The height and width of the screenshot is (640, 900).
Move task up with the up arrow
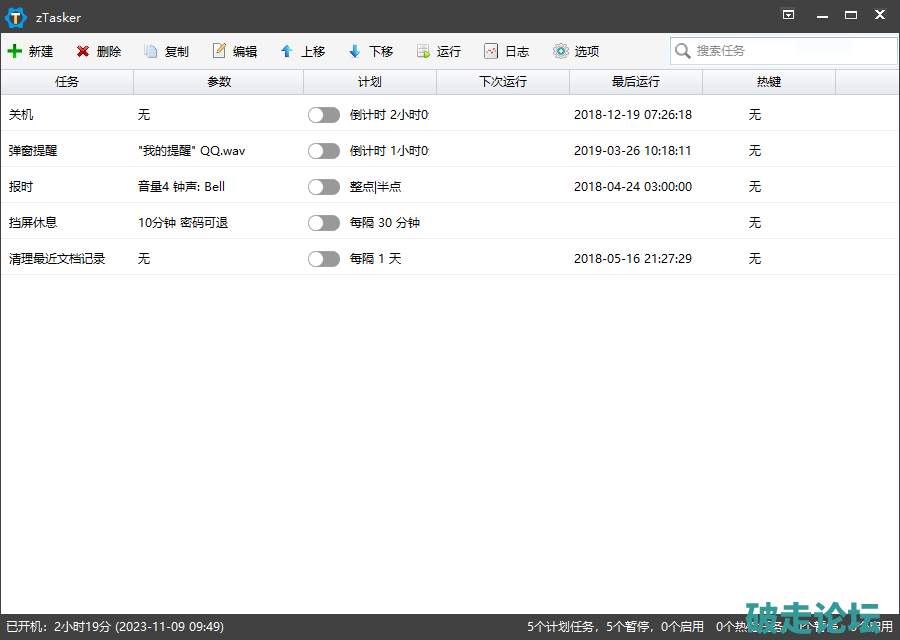click(x=287, y=51)
